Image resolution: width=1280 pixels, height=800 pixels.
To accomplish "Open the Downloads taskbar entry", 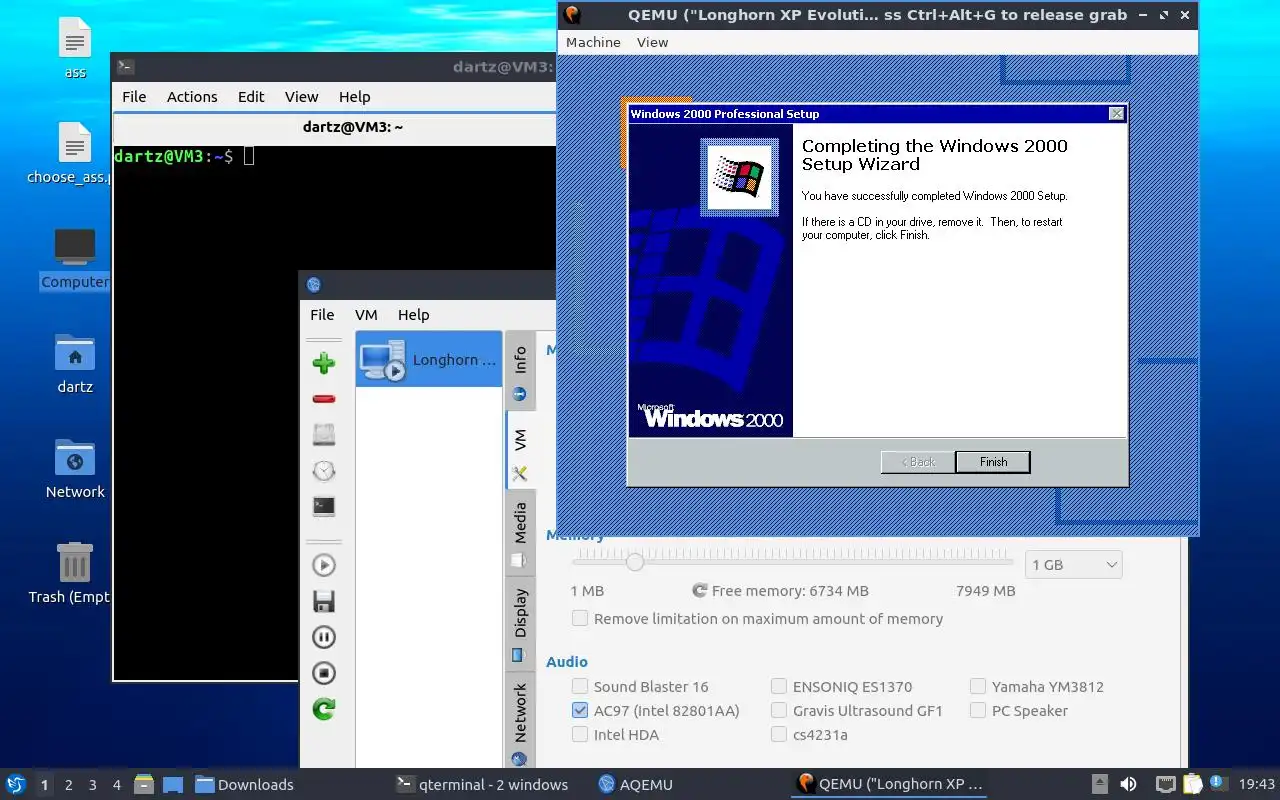I will pyautogui.click(x=245, y=784).
